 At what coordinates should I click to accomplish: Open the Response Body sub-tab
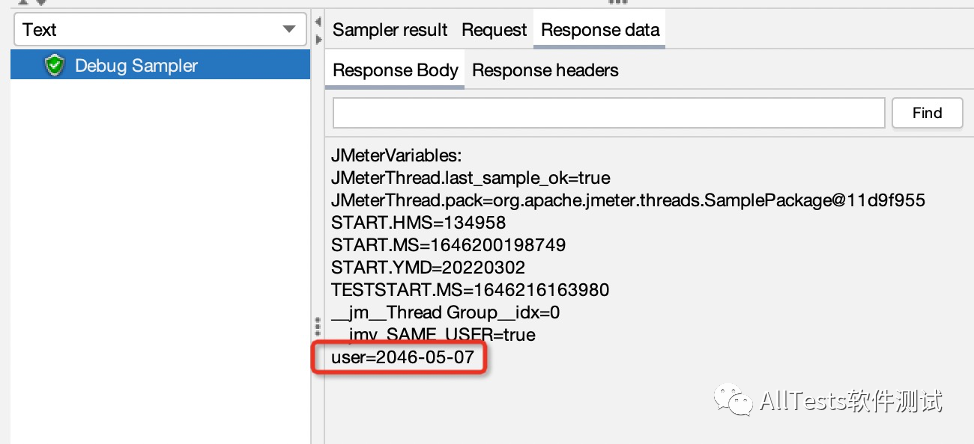[x=395, y=70]
